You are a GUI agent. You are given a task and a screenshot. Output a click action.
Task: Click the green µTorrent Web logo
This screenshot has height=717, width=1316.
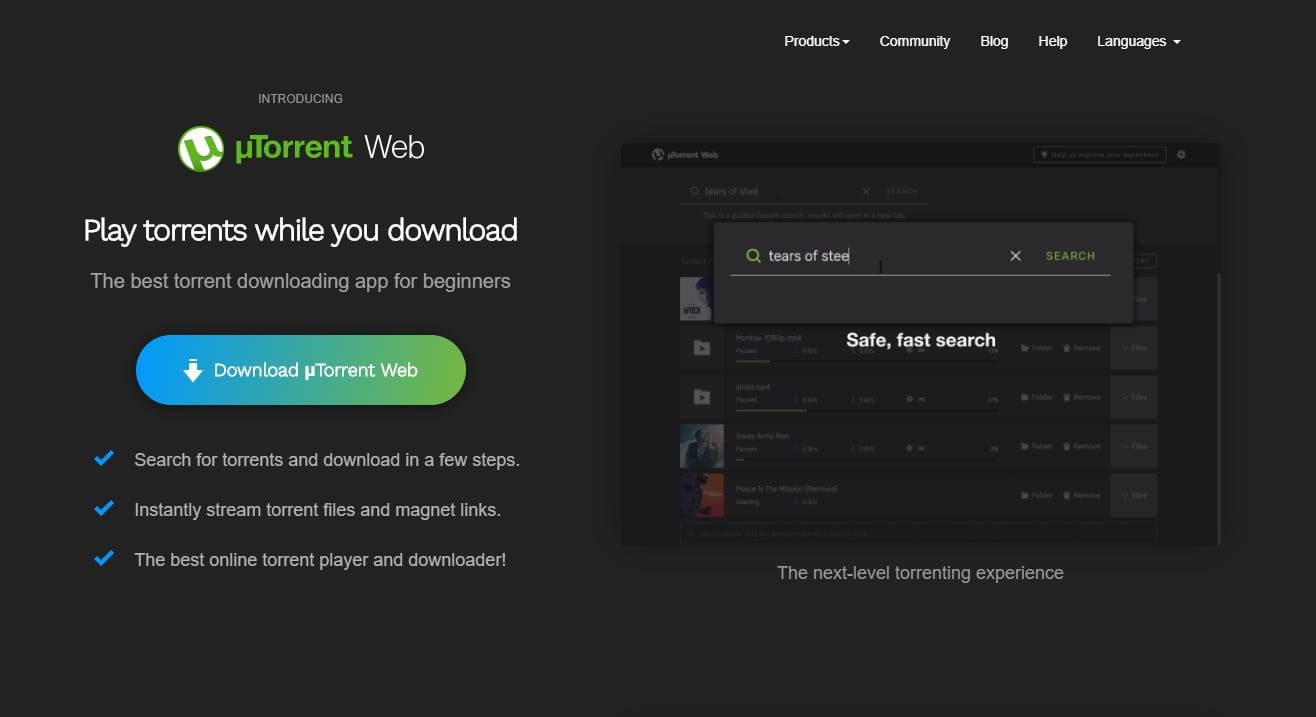pyautogui.click(x=301, y=148)
